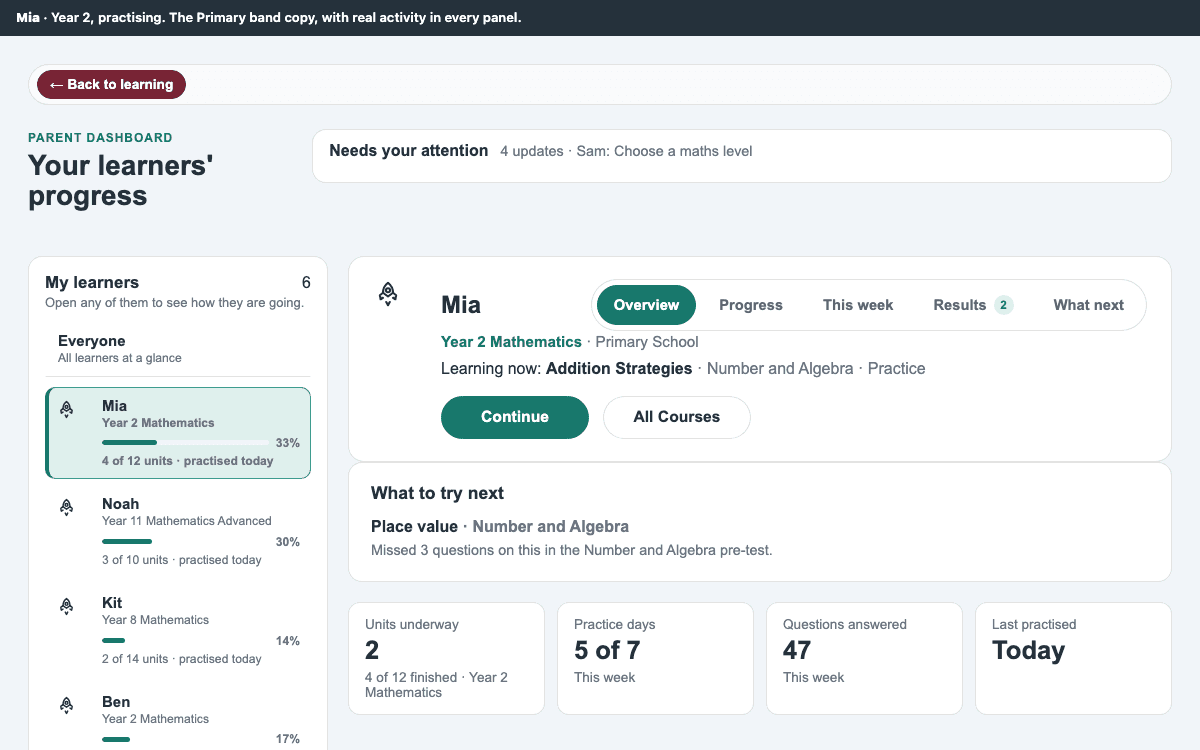Click "3 of 10 units · practised today"

[x=182, y=560]
